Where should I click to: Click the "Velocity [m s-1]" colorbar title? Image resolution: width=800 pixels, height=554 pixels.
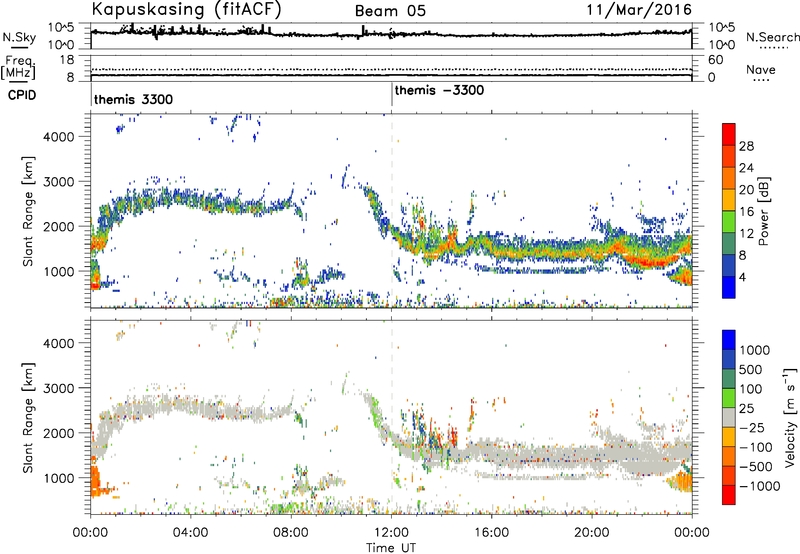[790, 416]
